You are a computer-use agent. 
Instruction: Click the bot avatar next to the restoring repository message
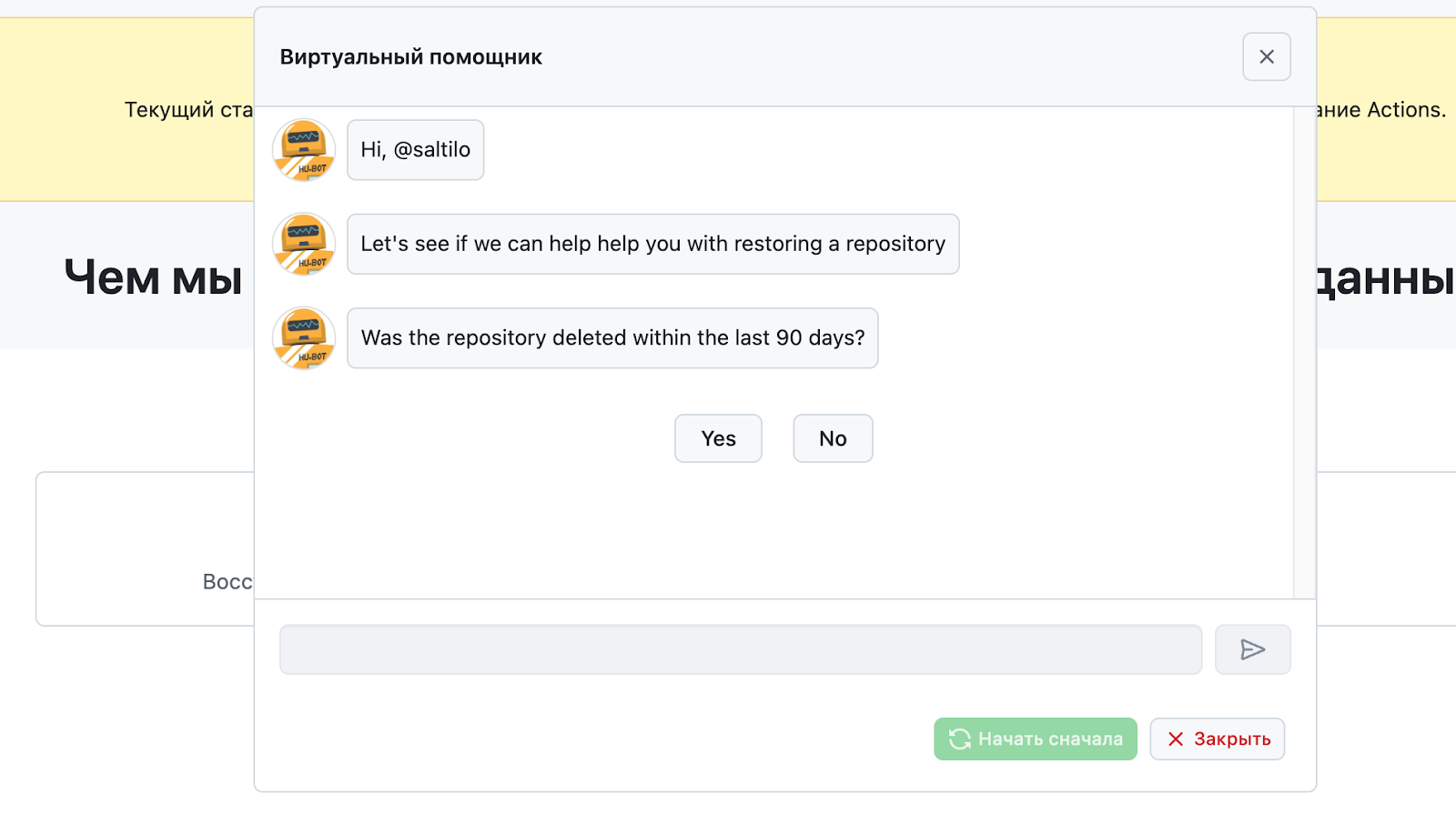coord(304,244)
